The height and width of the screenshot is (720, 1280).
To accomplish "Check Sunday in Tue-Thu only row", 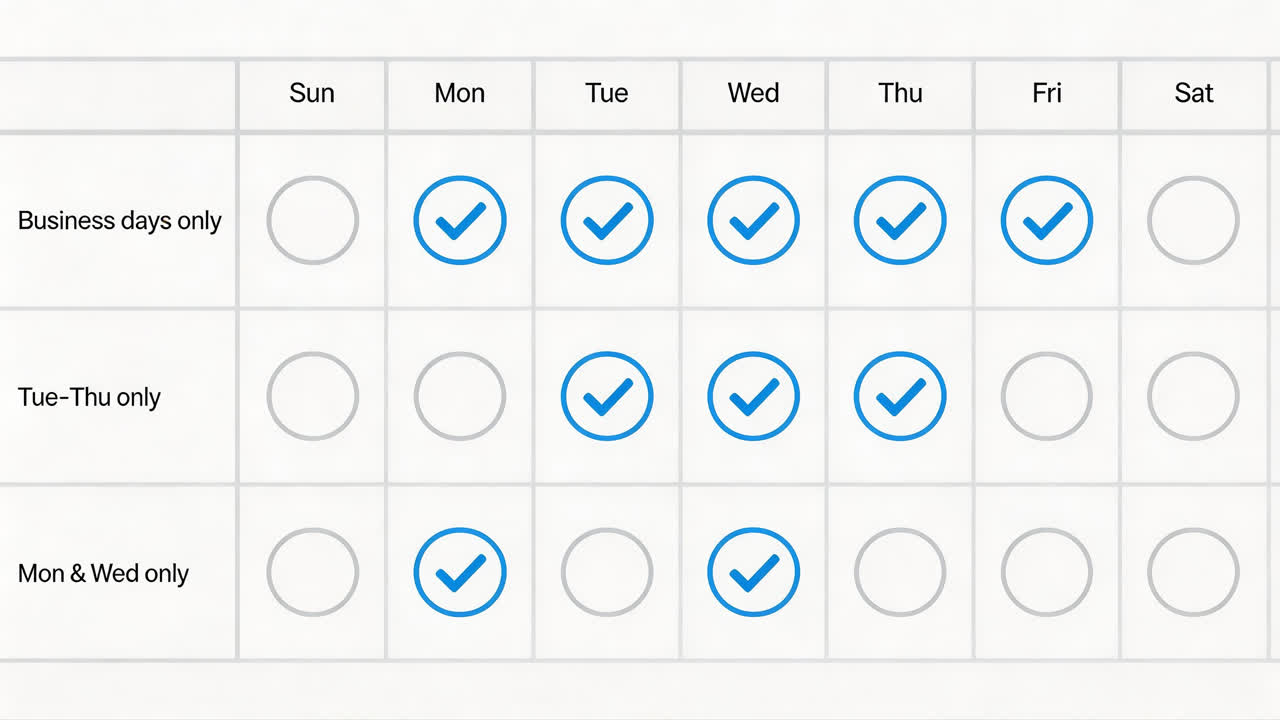I will click(312, 396).
